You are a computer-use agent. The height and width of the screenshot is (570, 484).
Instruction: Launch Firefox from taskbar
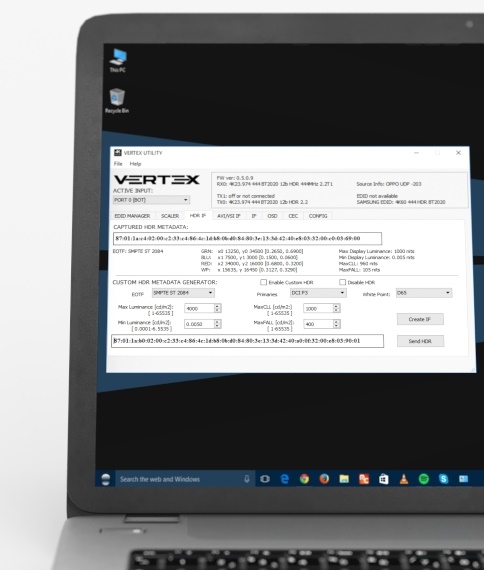324,479
